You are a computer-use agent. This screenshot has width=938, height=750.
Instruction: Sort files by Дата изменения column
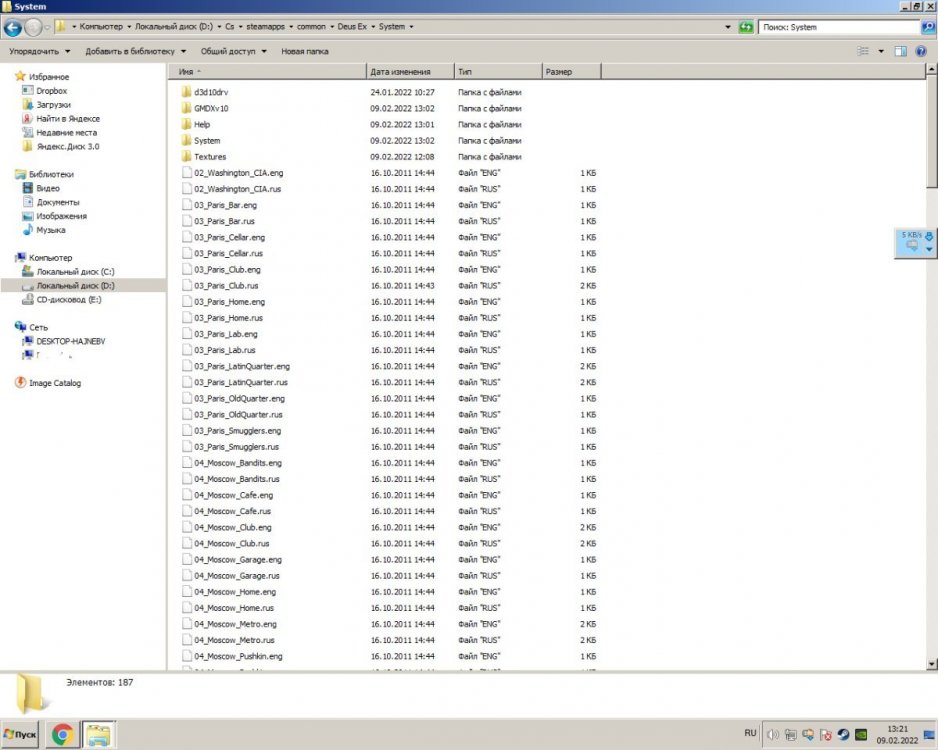tap(400, 72)
